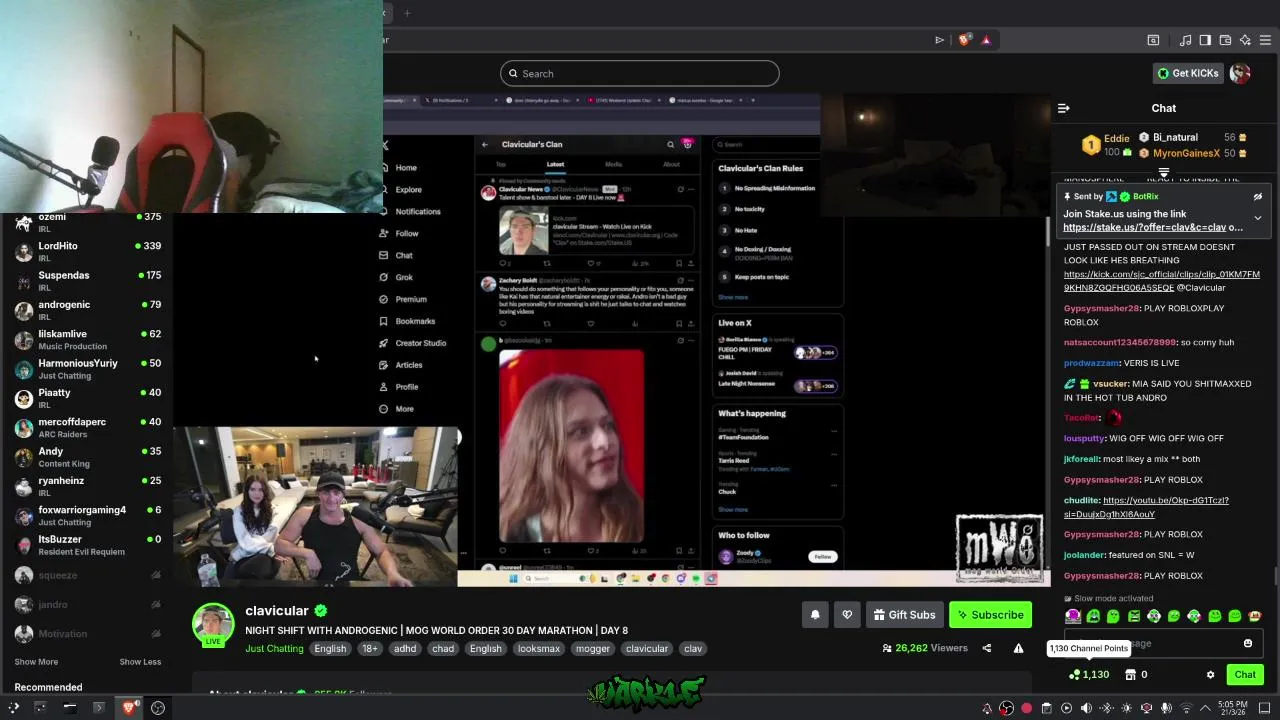The image size is (1280, 720).
Task: Open foxwarriorgaming4 channel in sidebar
Action: (x=90, y=516)
